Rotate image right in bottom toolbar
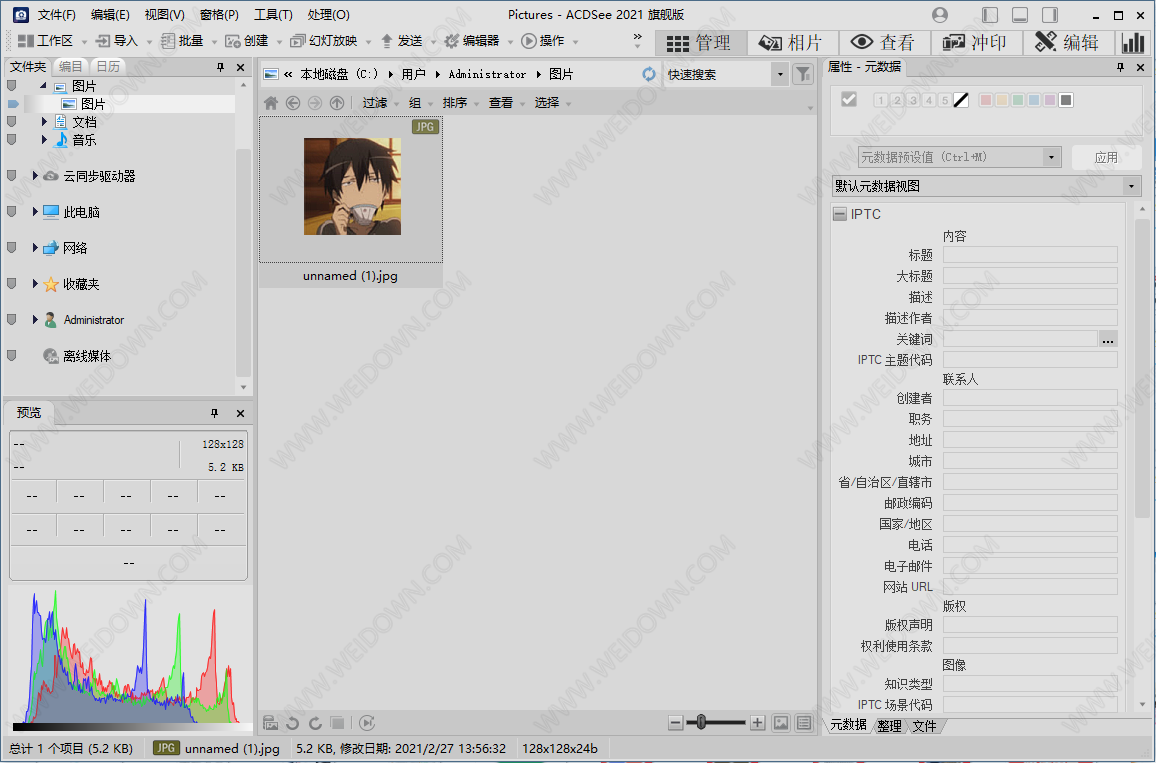Viewport: 1156px width, 763px height. click(315, 723)
